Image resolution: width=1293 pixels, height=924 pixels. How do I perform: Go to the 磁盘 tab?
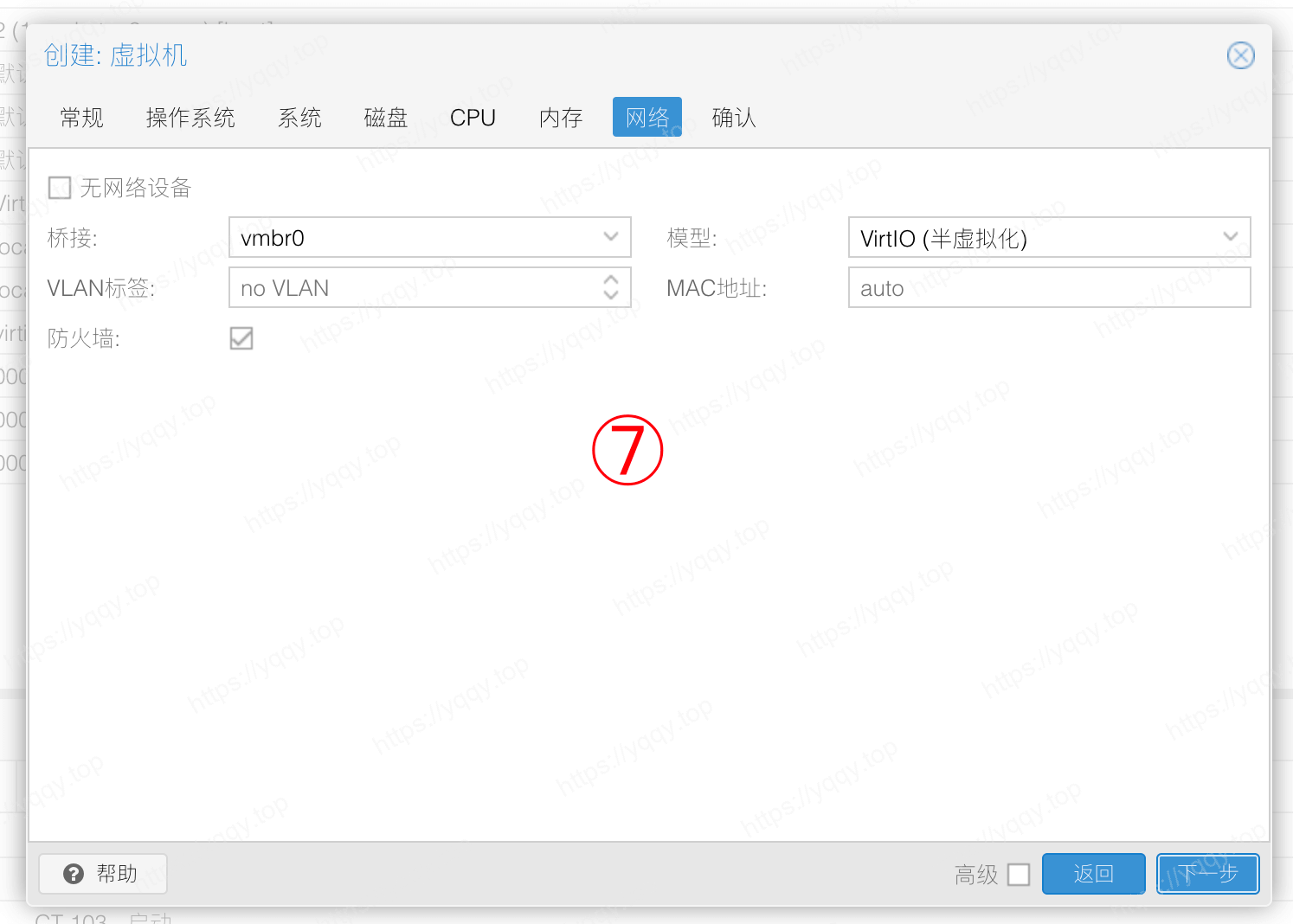pos(386,118)
